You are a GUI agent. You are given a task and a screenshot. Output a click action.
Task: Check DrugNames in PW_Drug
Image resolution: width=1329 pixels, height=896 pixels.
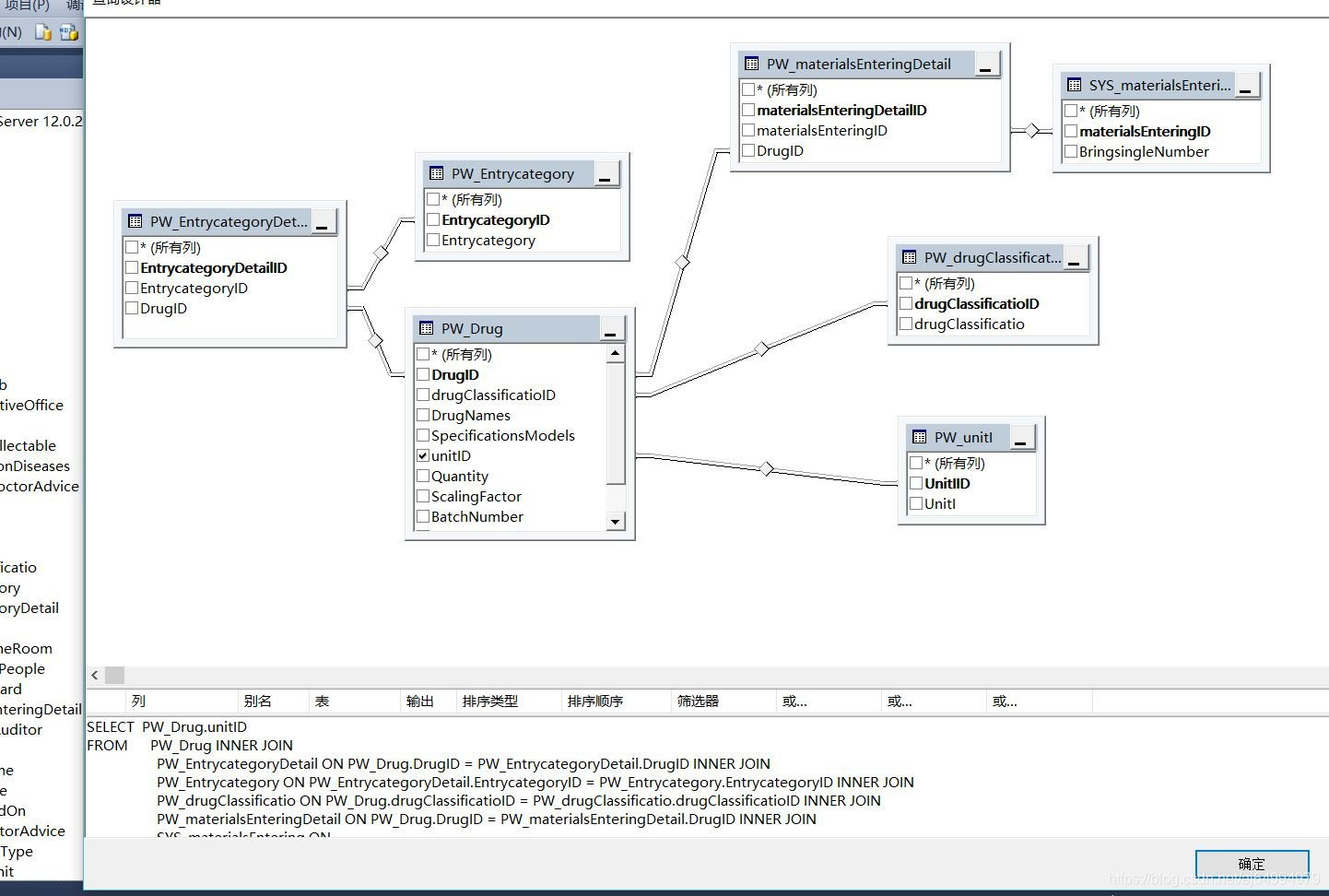(423, 415)
